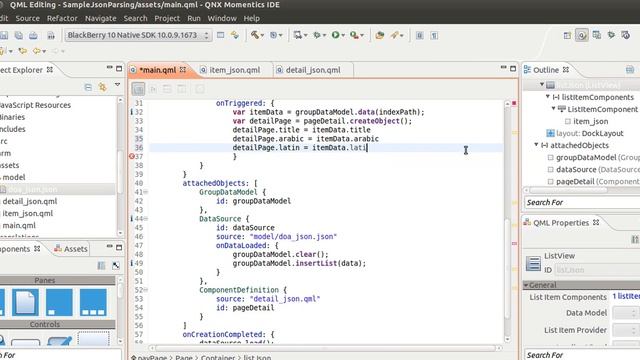
Task: Click the External Tools run icon
Action: (x=354, y=35)
